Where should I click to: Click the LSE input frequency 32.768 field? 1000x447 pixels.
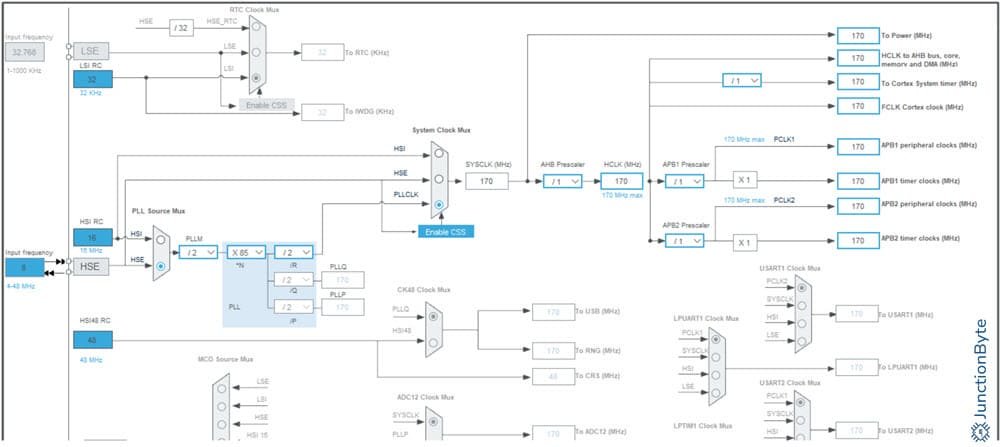click(x=25, y=53)
